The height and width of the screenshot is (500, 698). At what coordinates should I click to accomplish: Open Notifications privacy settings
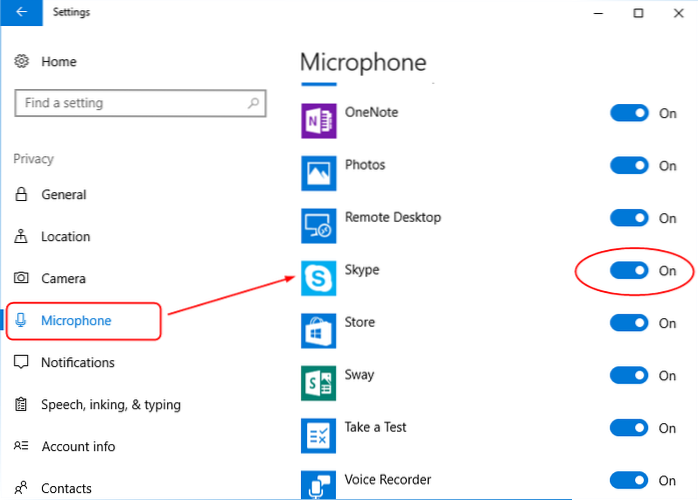pyautogui.click(x=78, y=362)
